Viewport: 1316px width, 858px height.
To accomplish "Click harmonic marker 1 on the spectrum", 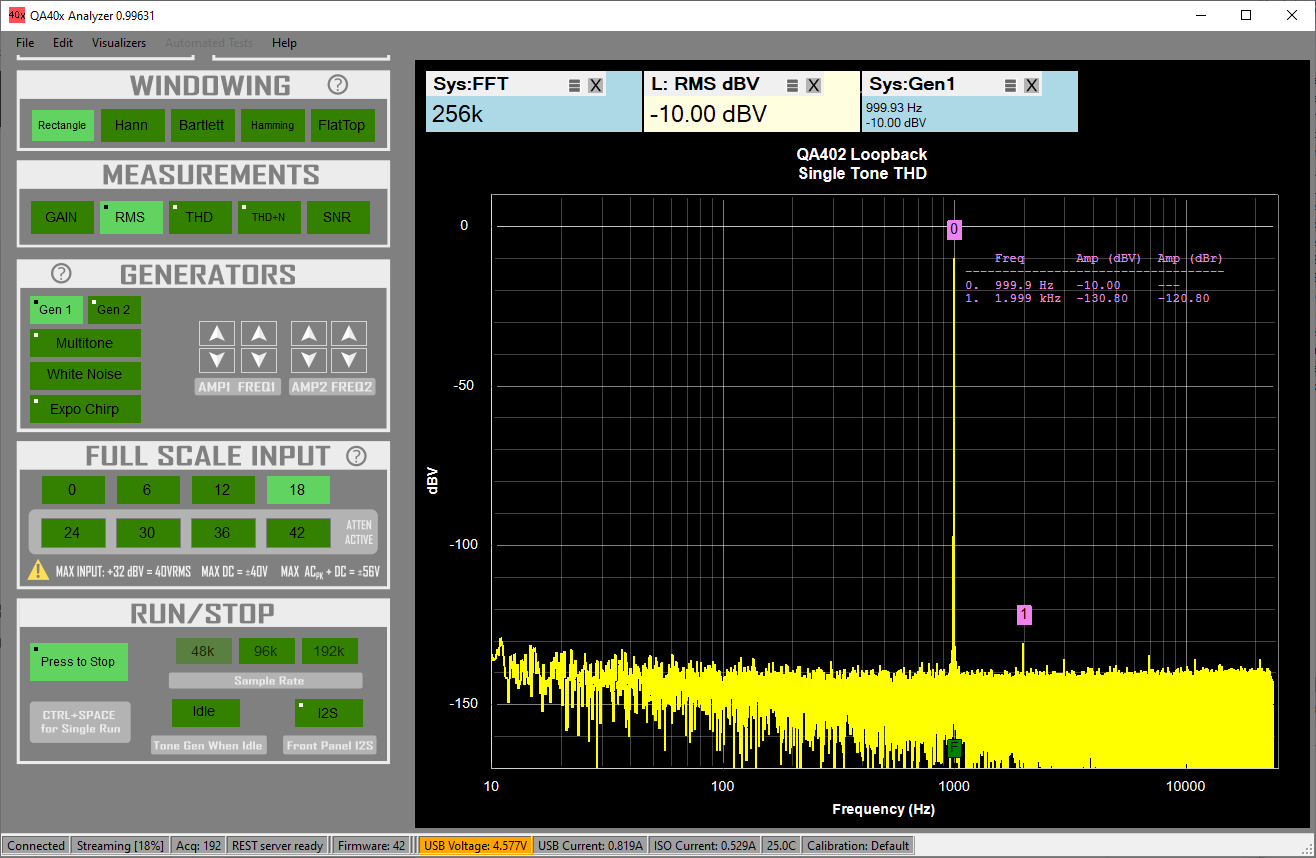I will pyautogui.click(x=1024, y=615).
